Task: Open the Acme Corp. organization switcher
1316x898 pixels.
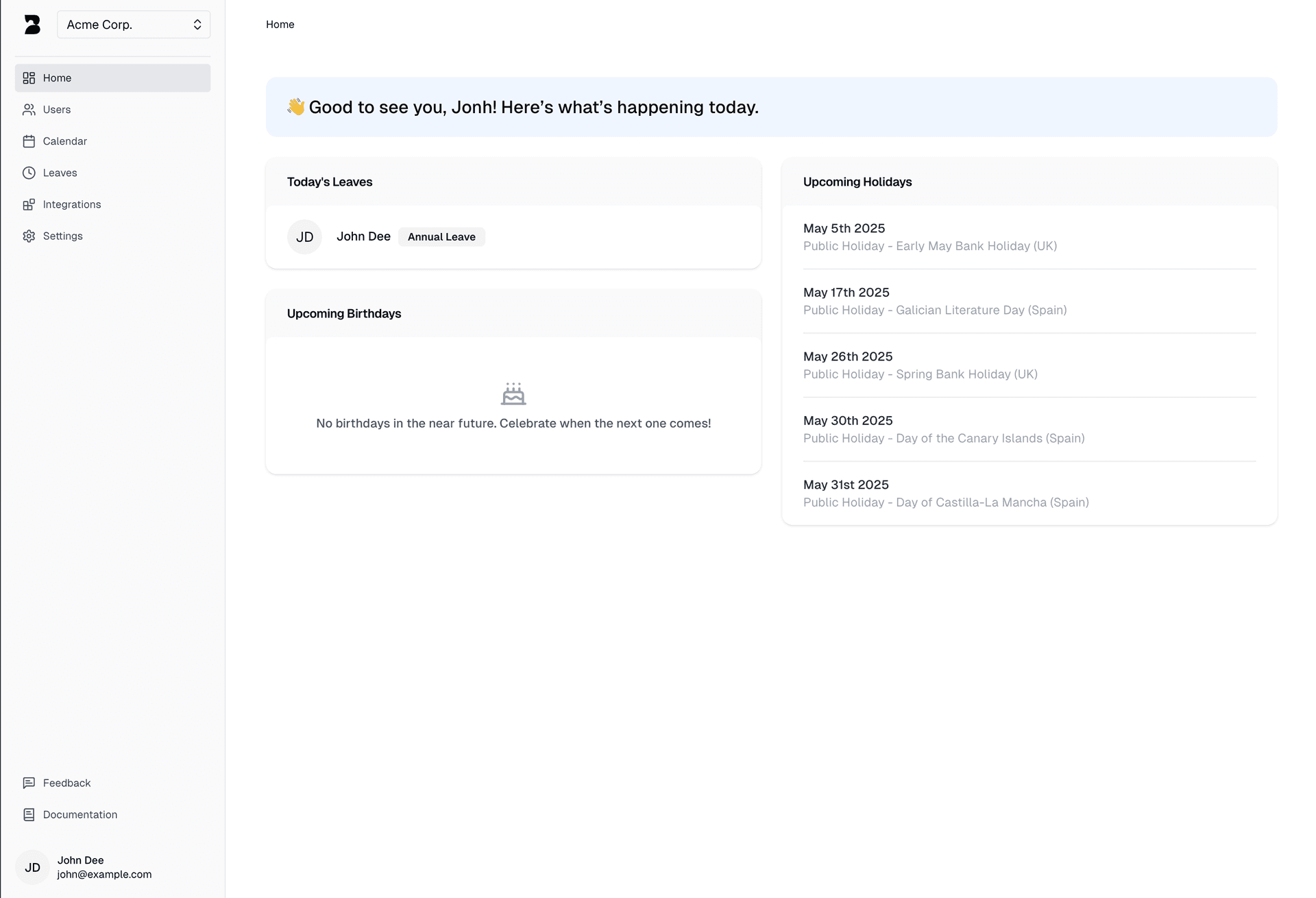Action: [134, 25]
